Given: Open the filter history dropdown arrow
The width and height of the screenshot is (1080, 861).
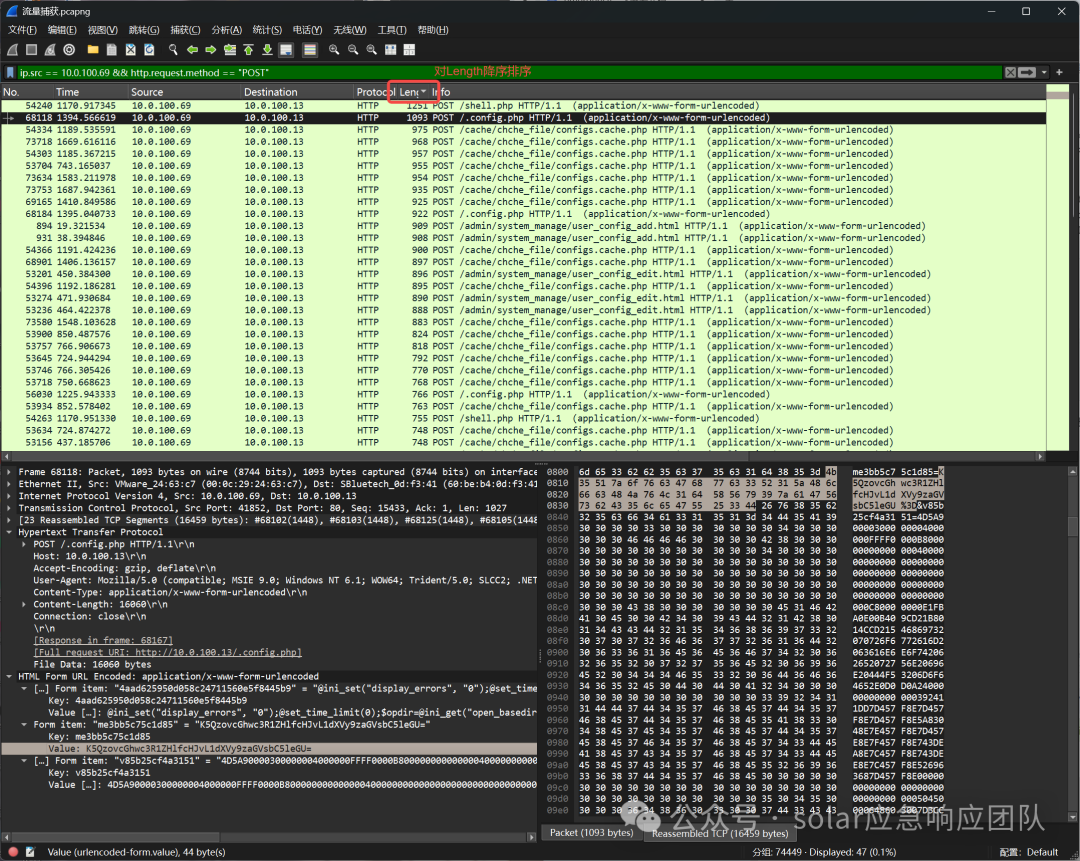Looking at the screenshot, I should (x=1044, y=72).
